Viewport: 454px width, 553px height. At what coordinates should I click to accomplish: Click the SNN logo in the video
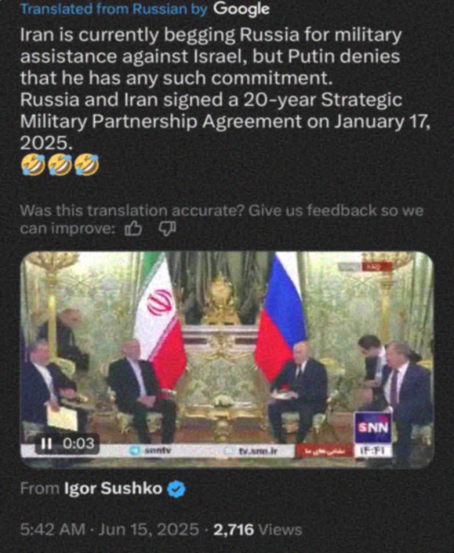[373, 428]
